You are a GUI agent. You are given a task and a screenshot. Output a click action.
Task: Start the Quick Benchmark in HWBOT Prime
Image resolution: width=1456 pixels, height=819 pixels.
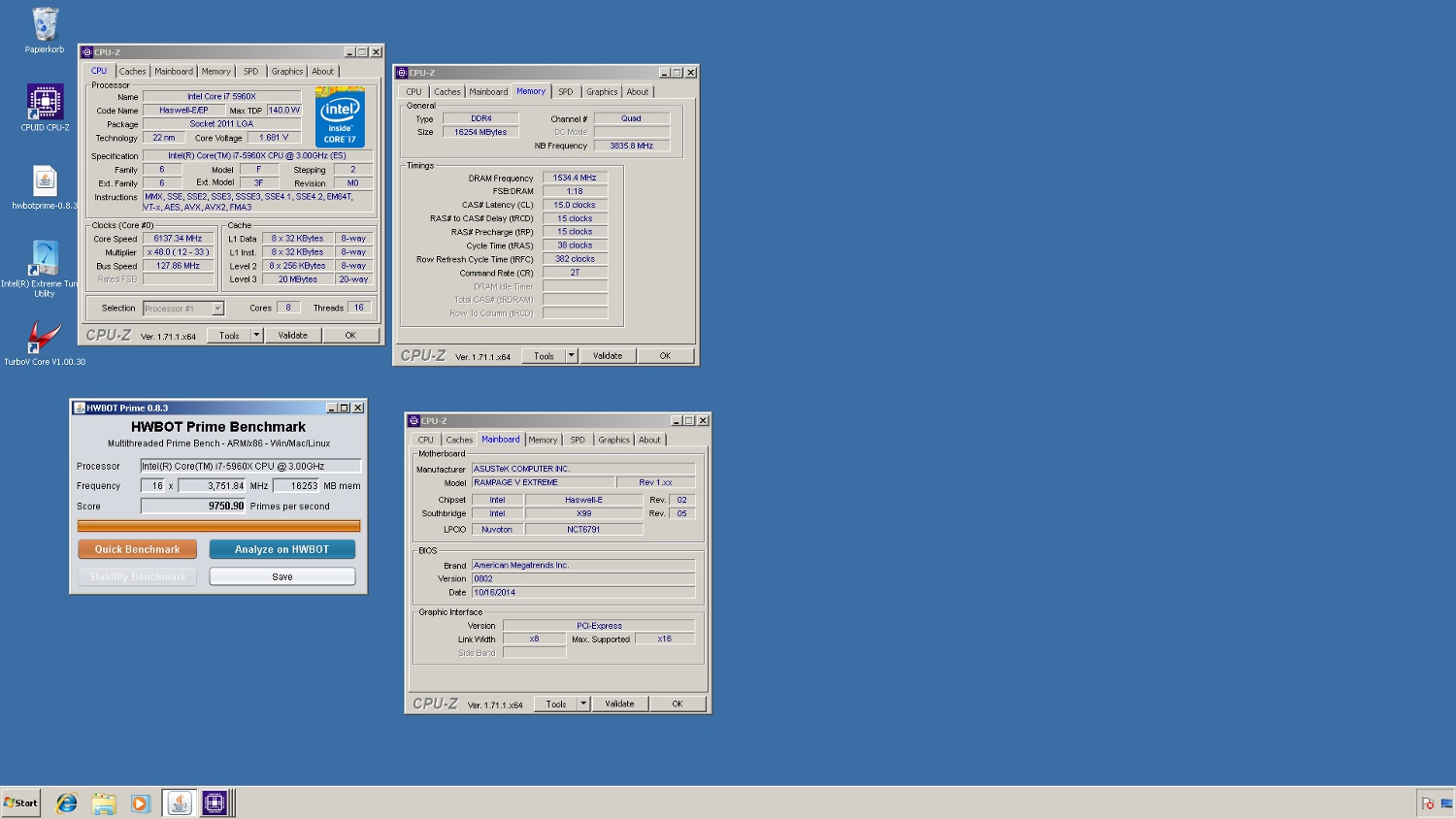pos(138,549)
